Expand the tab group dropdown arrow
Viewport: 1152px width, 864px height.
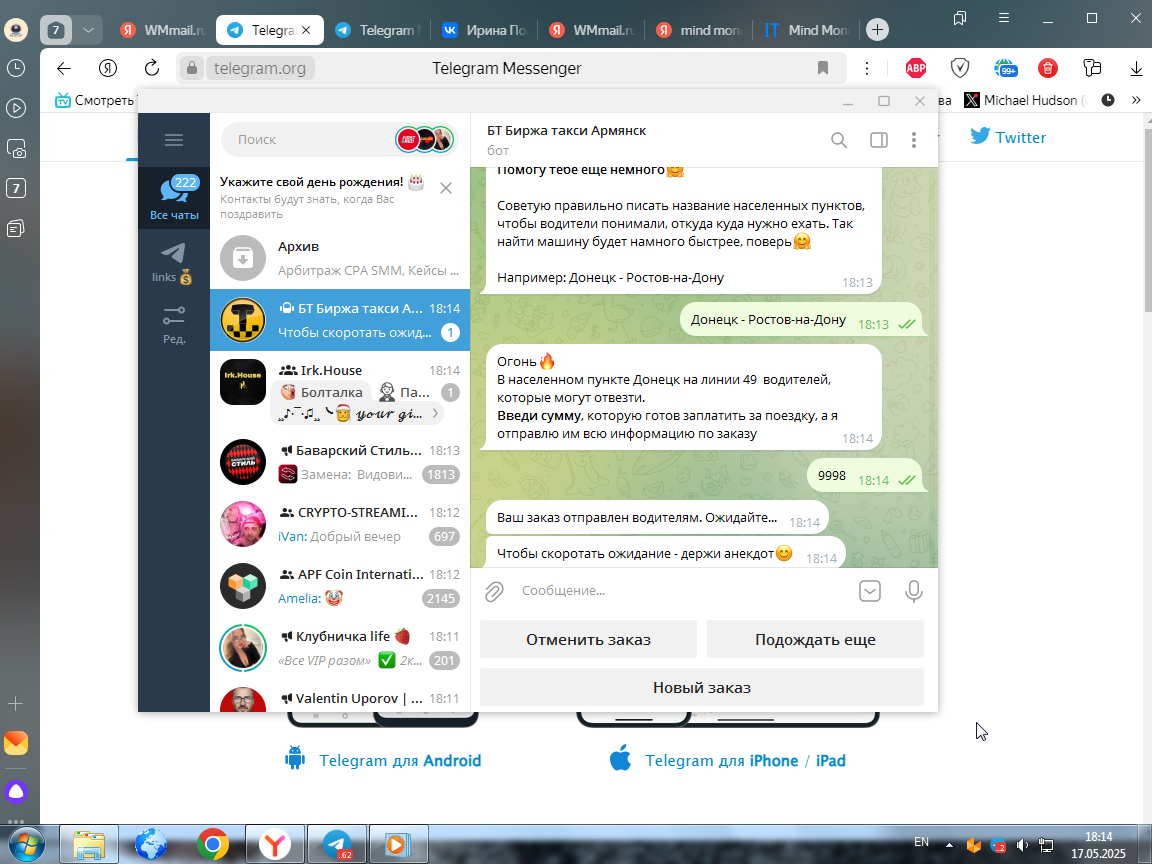click(88, 30)
